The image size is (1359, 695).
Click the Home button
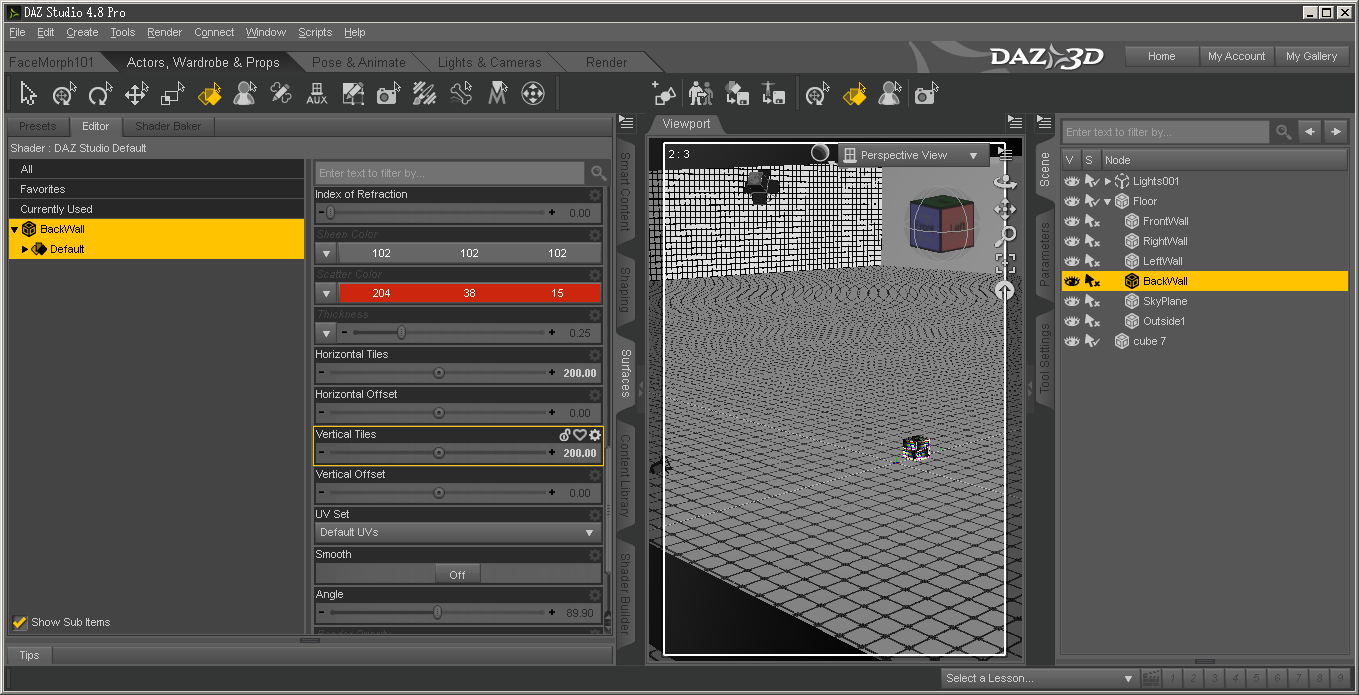point(1161,56)
